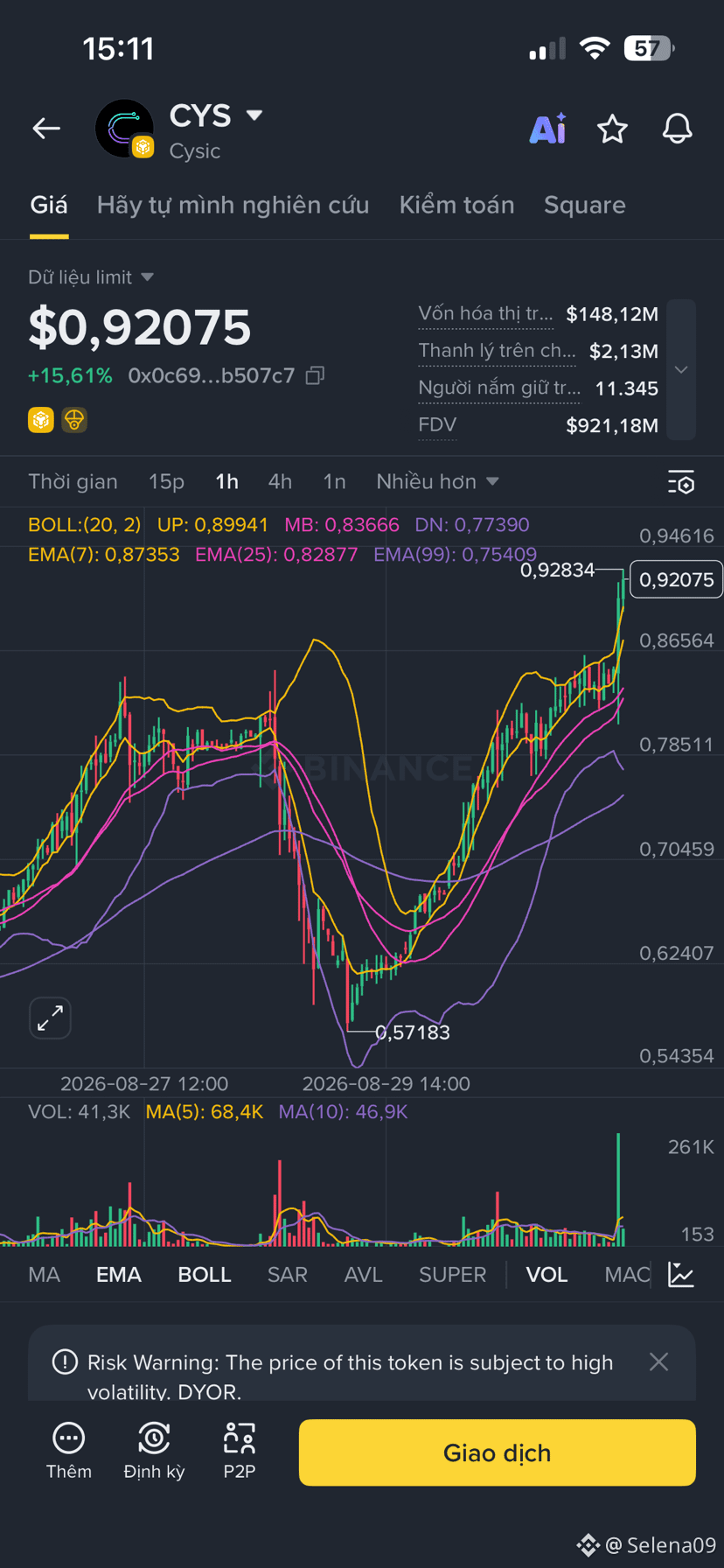Toggle the BOLL indicator

pyautogui.click(x=205, y=1275)
